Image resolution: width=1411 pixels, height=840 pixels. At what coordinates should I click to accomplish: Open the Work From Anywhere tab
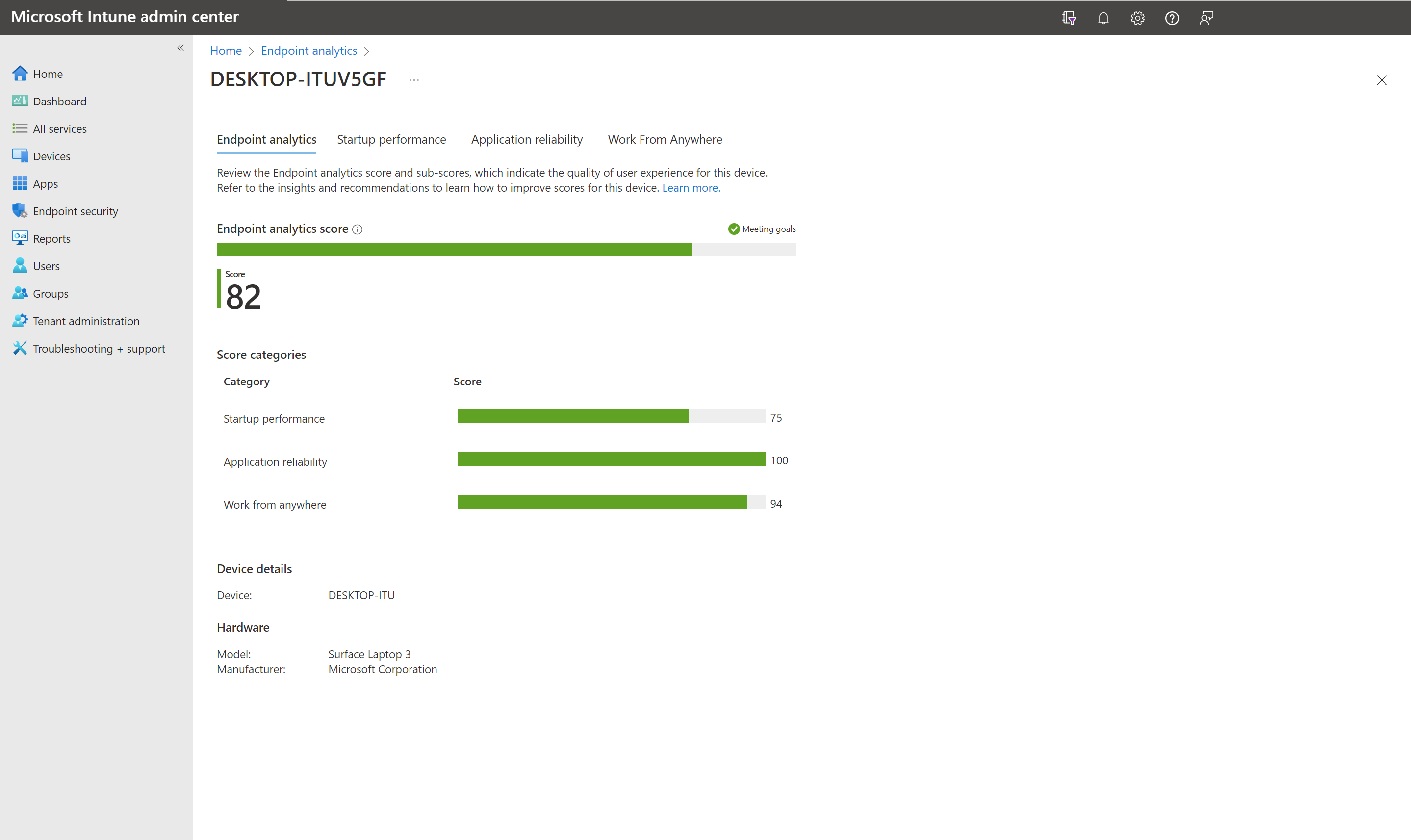[x=665, y=139]
